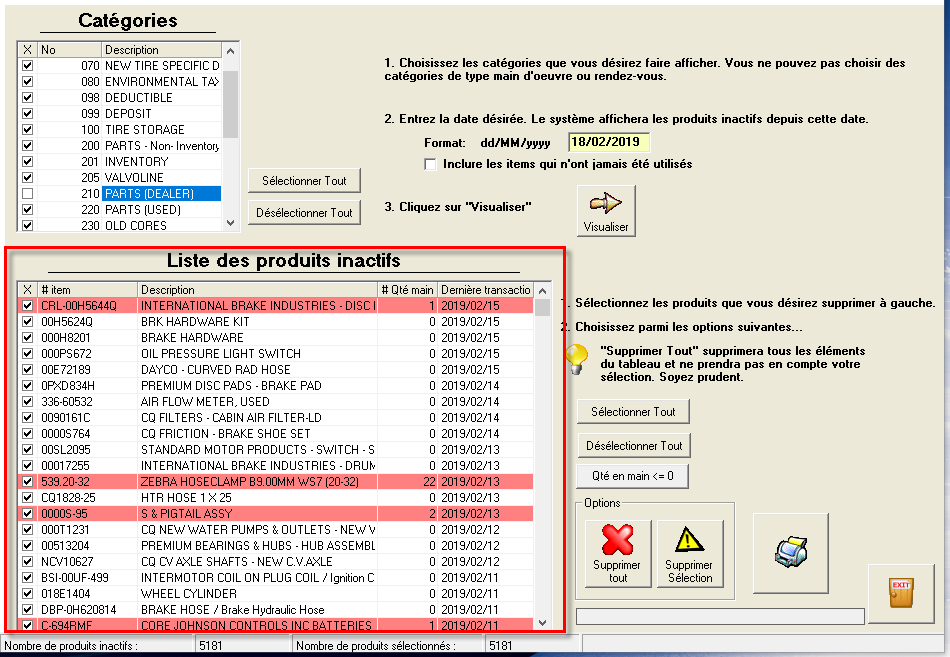Click Sélectionner Tout button beside categories

[x=304, y=181]
